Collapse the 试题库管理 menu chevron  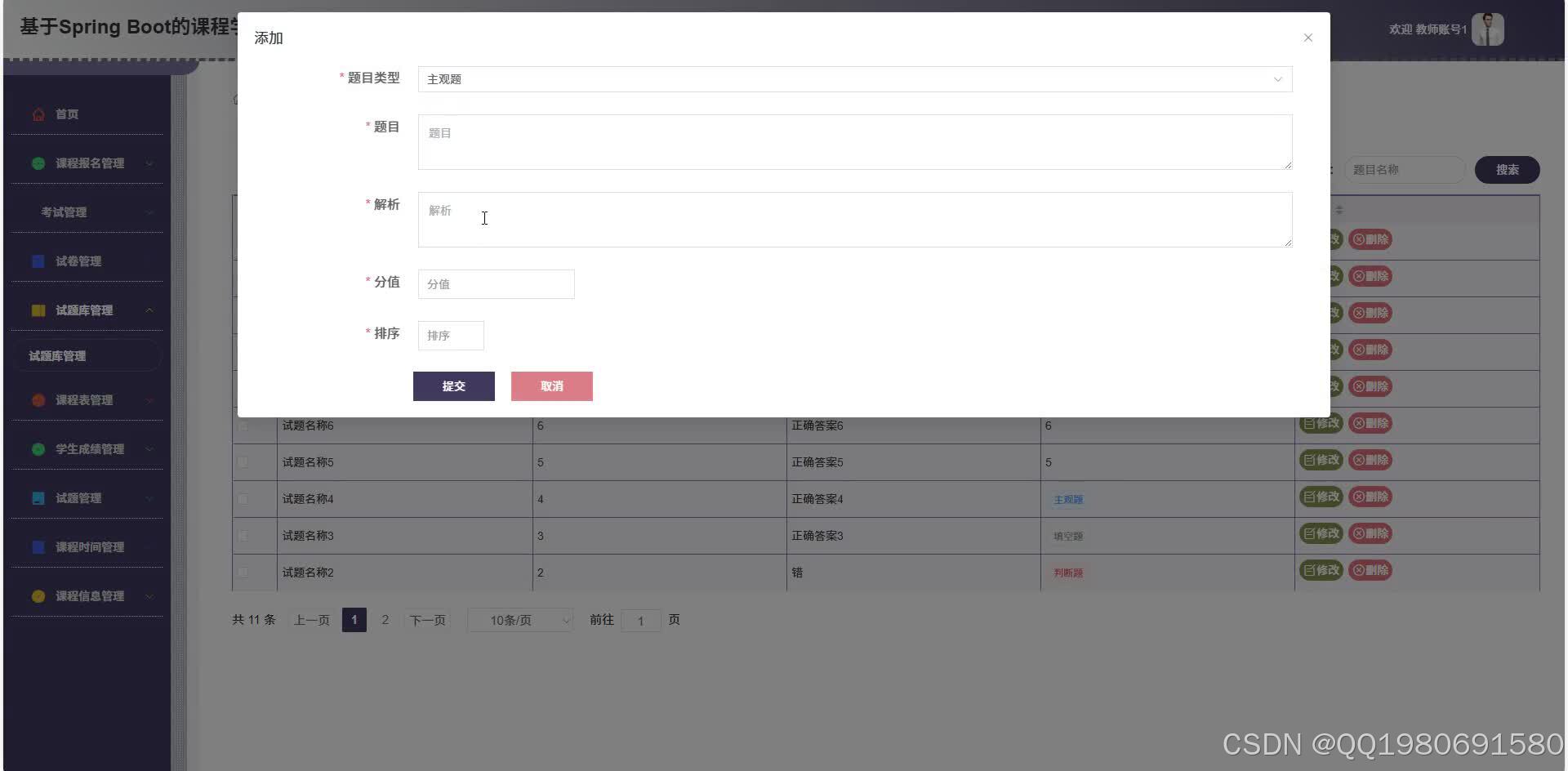pos(149,310)
